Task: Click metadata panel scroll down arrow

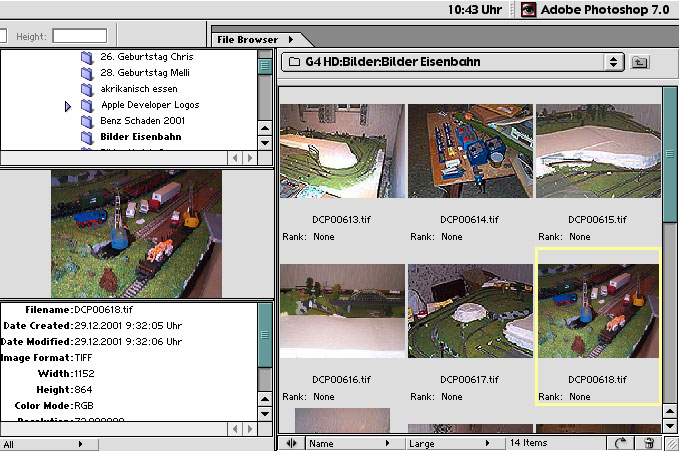Action: [265, 414]
